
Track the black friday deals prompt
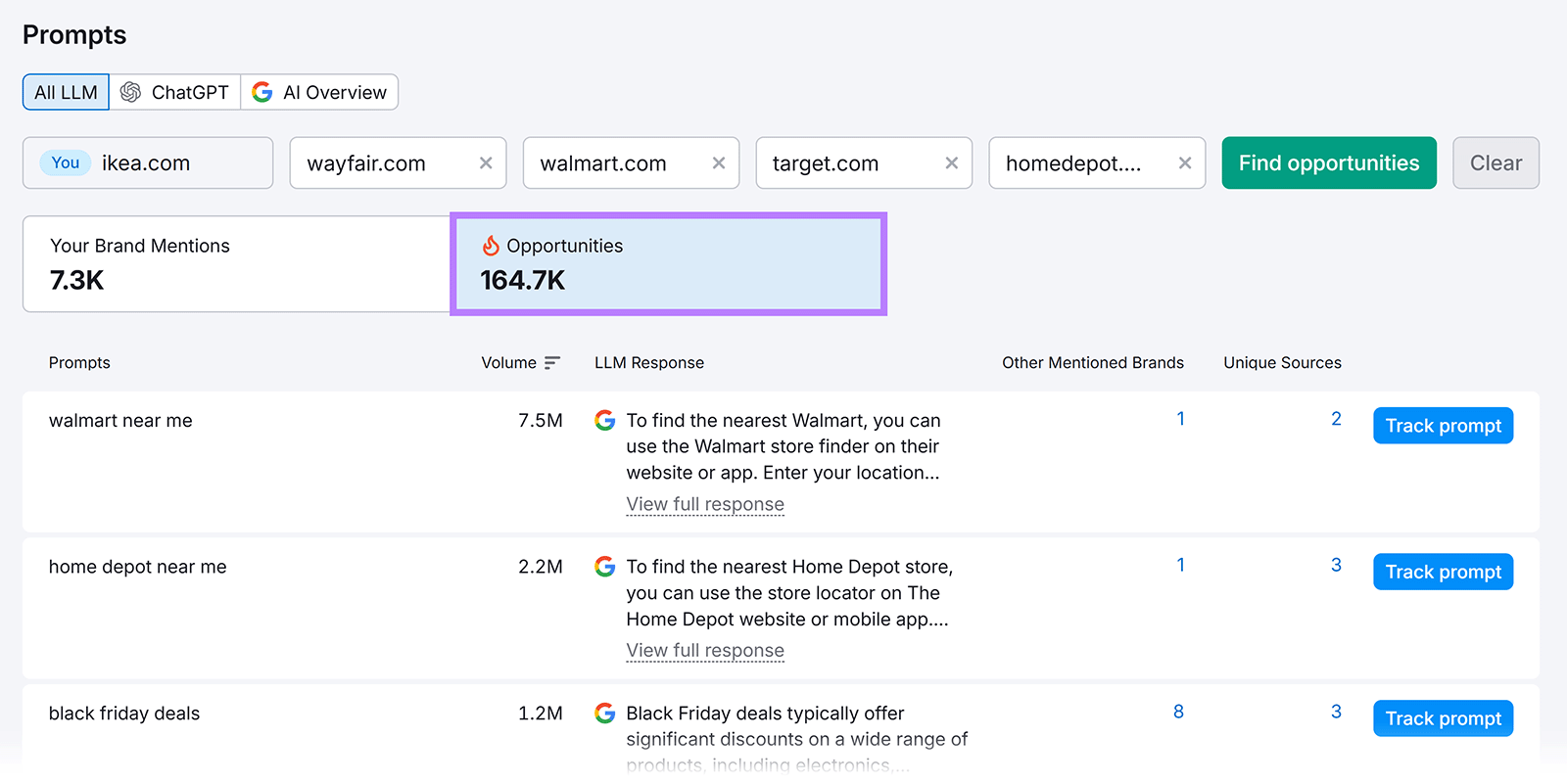1442,718
